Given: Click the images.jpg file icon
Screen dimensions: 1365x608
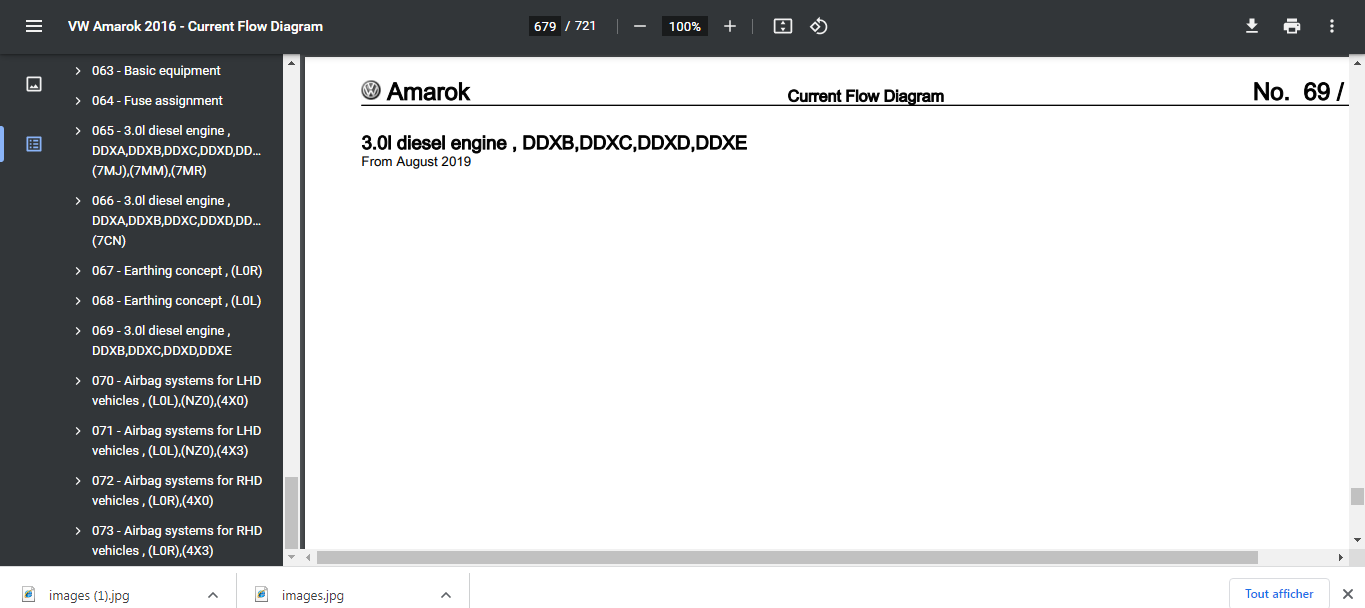Looking at the screenshot, I should click(x=262, y=594).
